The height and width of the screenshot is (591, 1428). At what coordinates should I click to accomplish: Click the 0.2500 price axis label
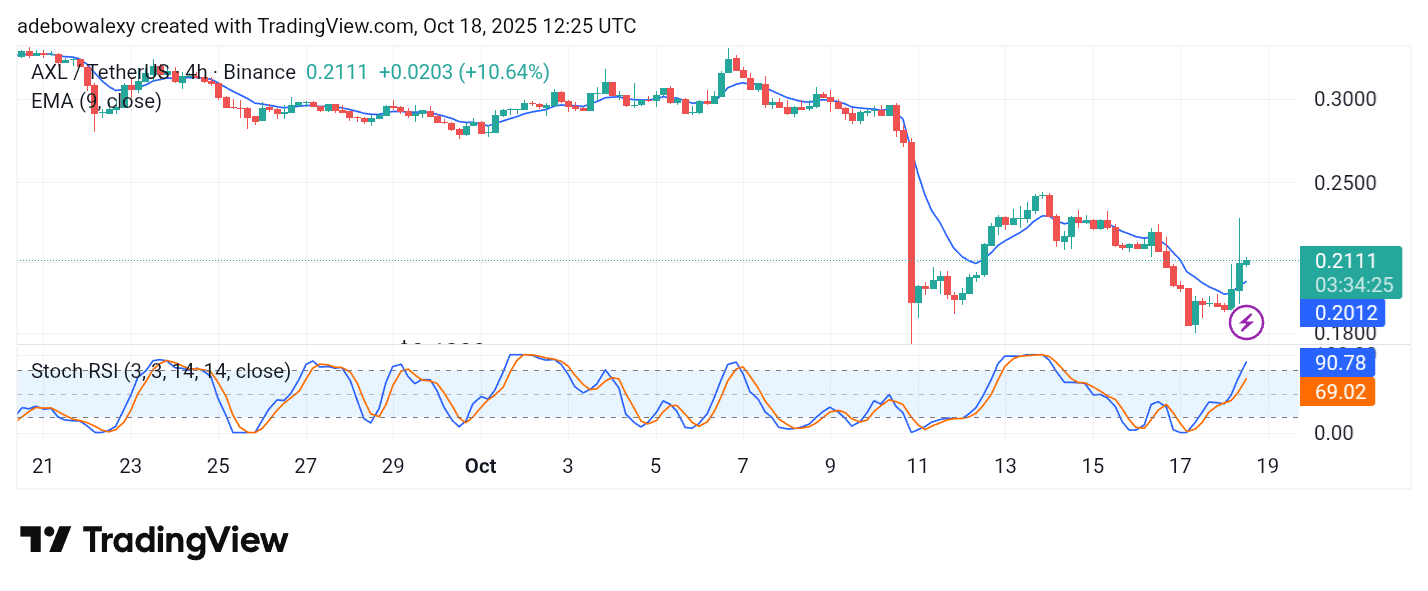[1345, 183]
